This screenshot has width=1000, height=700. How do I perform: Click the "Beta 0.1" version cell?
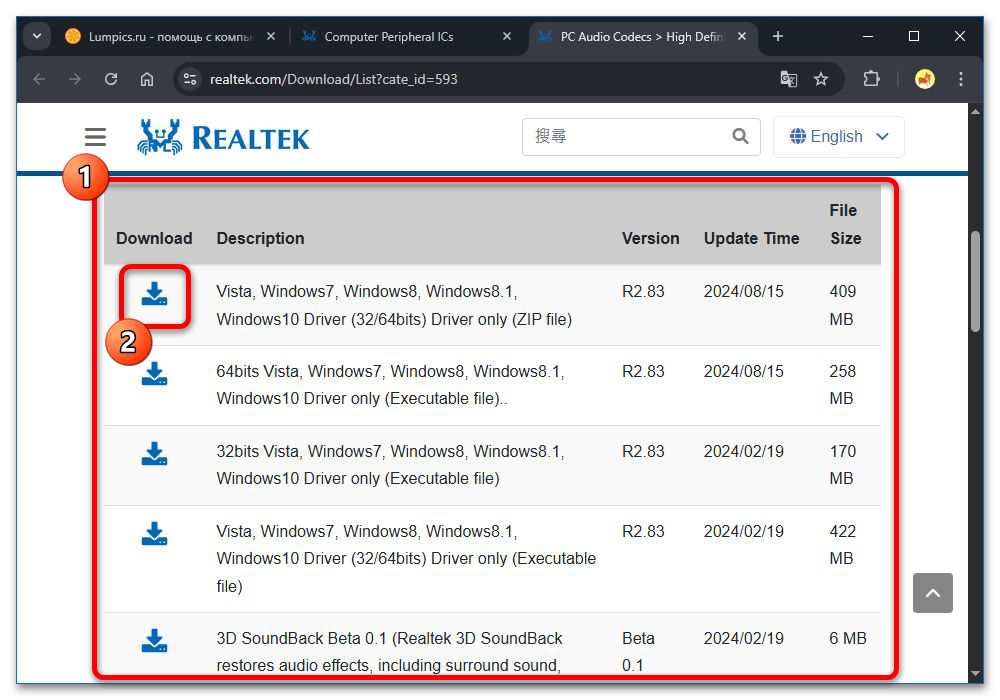[638, 652]
